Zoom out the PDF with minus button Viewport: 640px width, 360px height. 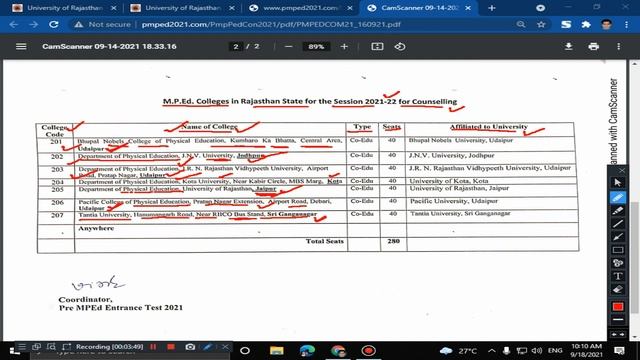(289, 47)
